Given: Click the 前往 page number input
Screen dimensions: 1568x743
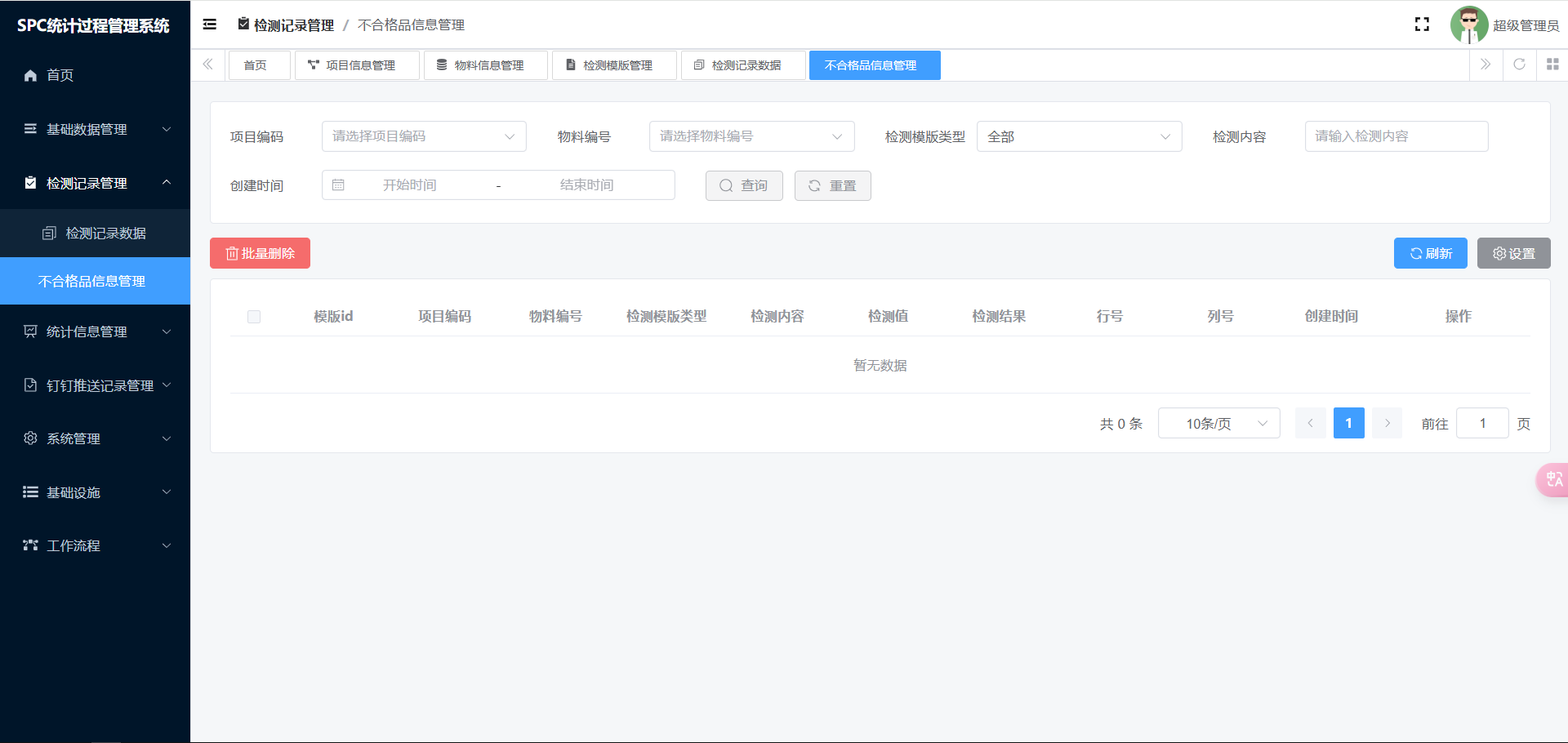Looking at the screenshot, I should (1482, 423).
